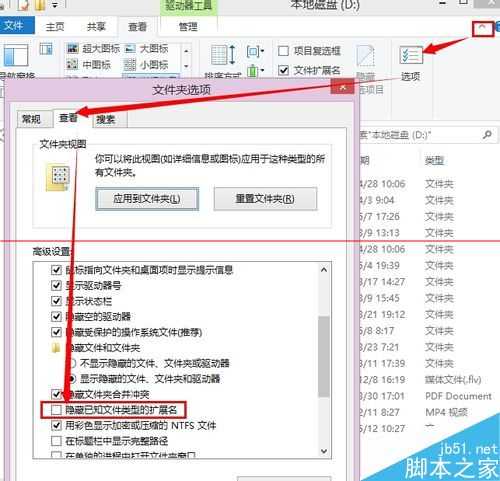Select 显示隐藏的文件、文件夹和驱动器 radio
The height and width of the screenshot is (481, 500).
[72, 379]
